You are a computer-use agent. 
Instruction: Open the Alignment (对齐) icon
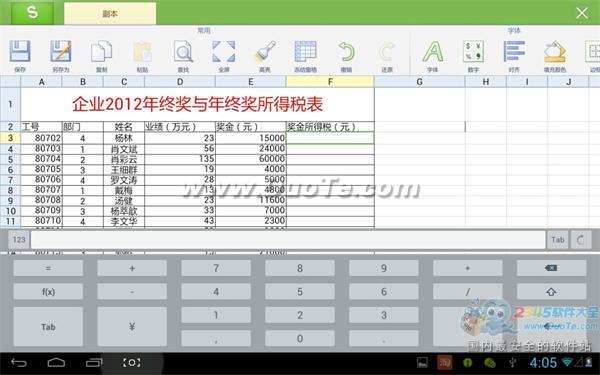pos(514,52)
